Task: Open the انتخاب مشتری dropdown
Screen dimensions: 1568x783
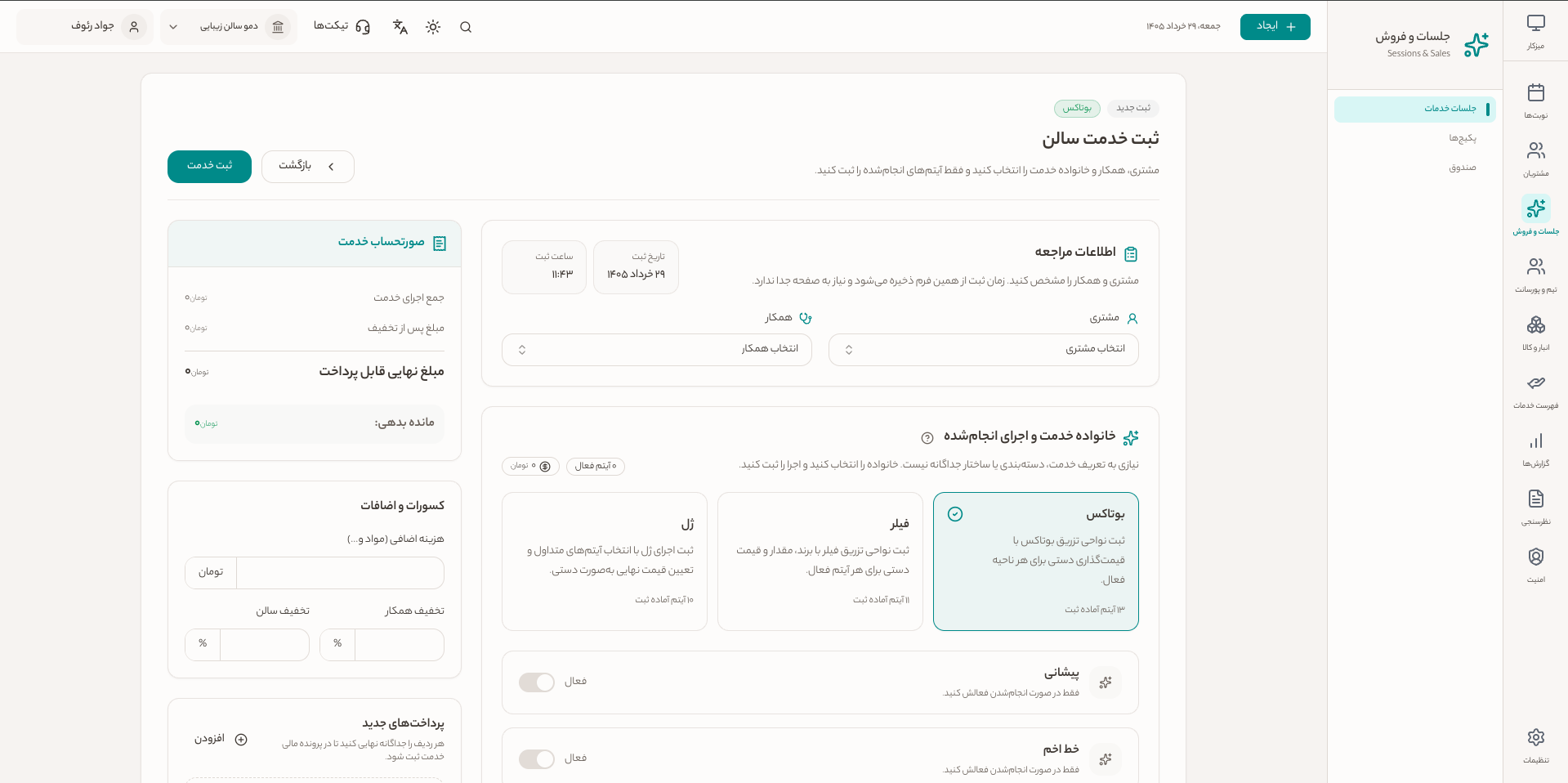Action: pyautogui.click(x=984, y=350)
